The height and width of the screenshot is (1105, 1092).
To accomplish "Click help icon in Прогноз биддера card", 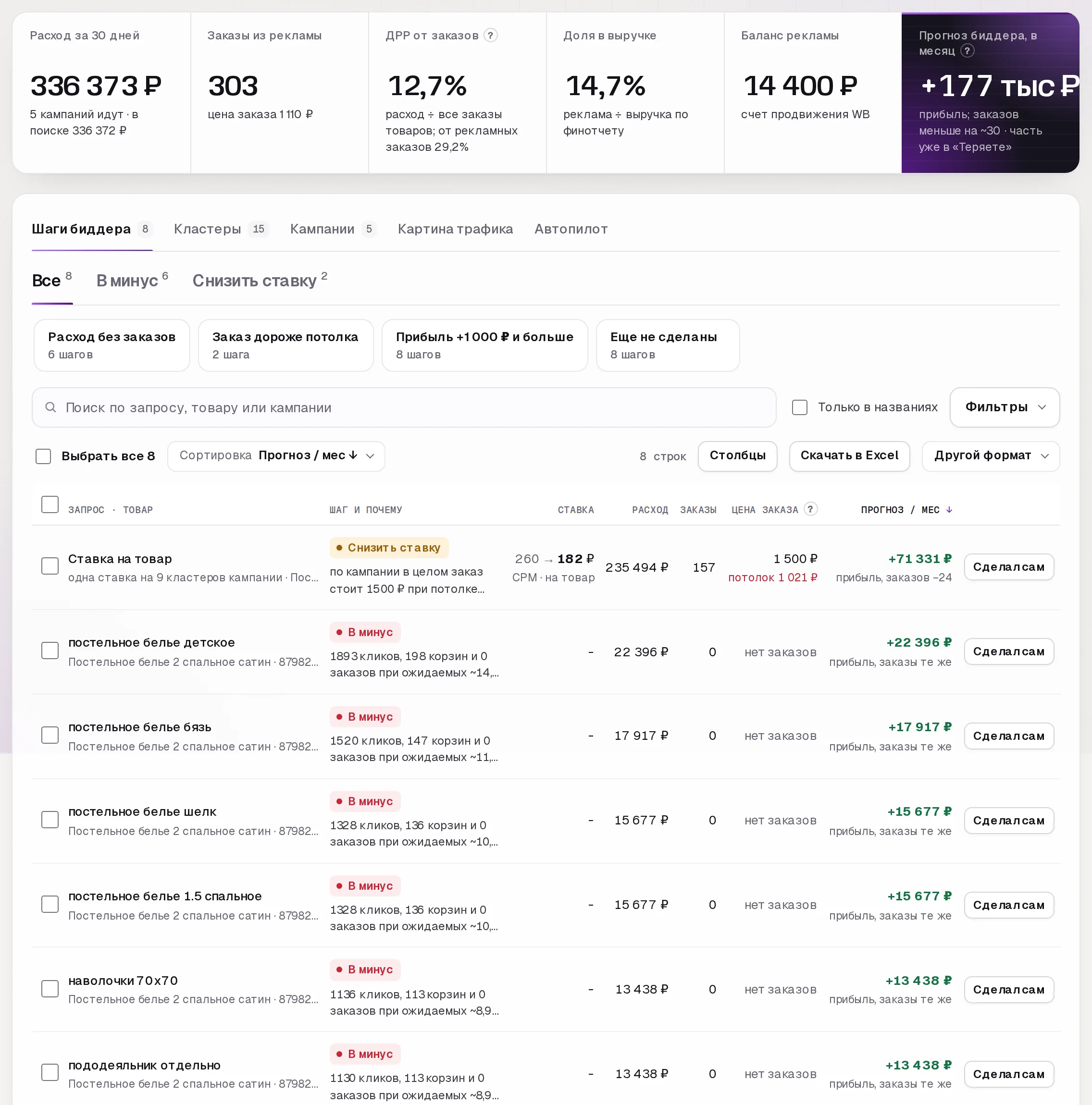I will click(967, 51).
